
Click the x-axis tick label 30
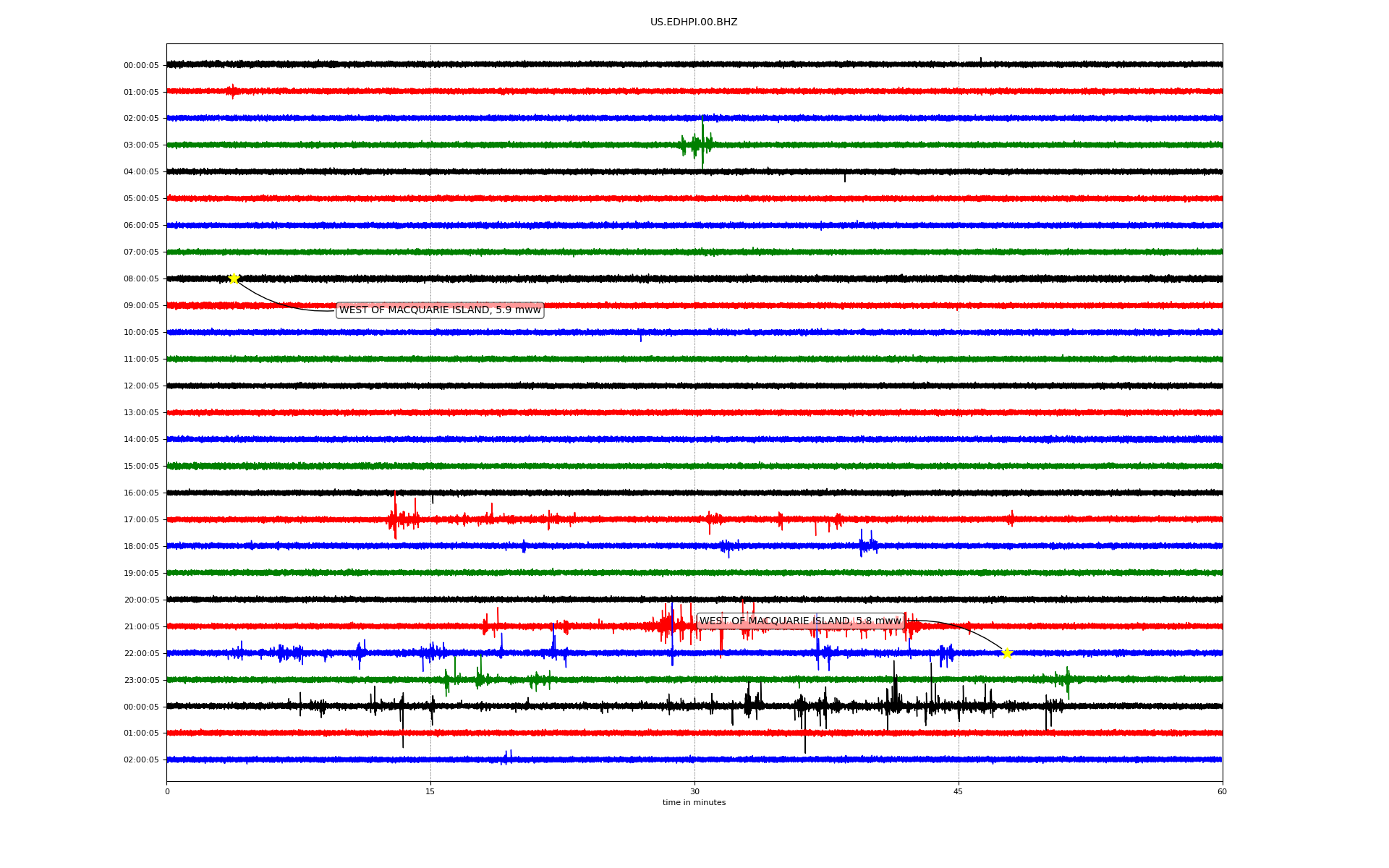tap(694, 791)
